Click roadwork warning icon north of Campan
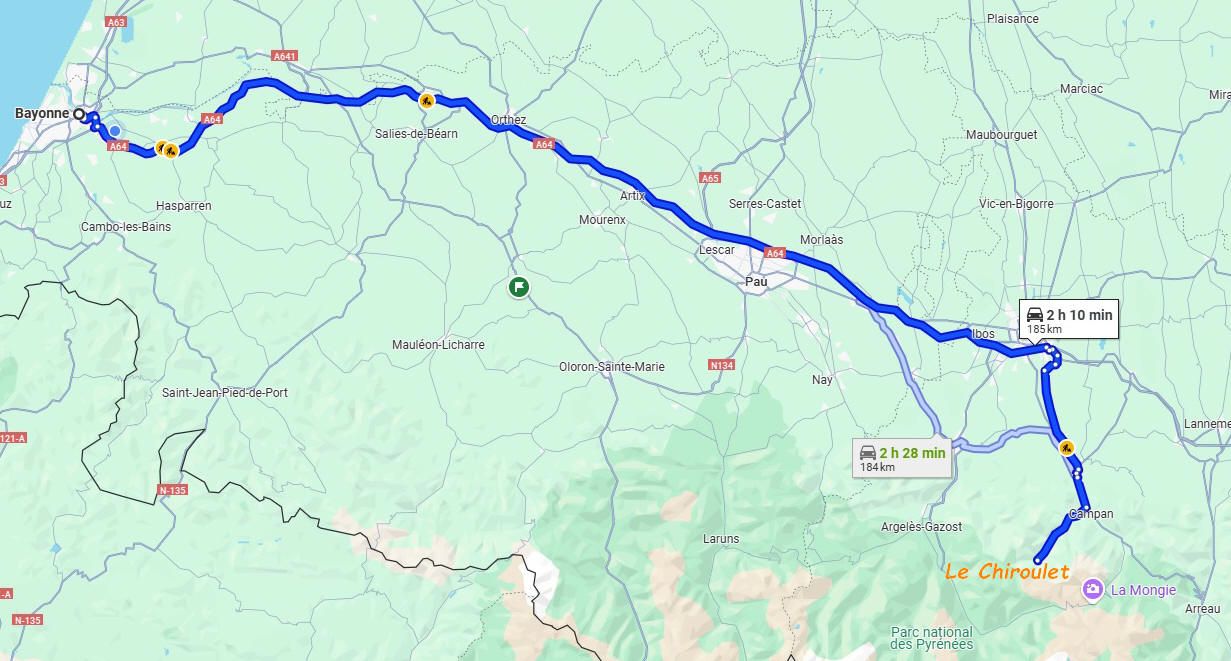 [x=1067, y=447]
